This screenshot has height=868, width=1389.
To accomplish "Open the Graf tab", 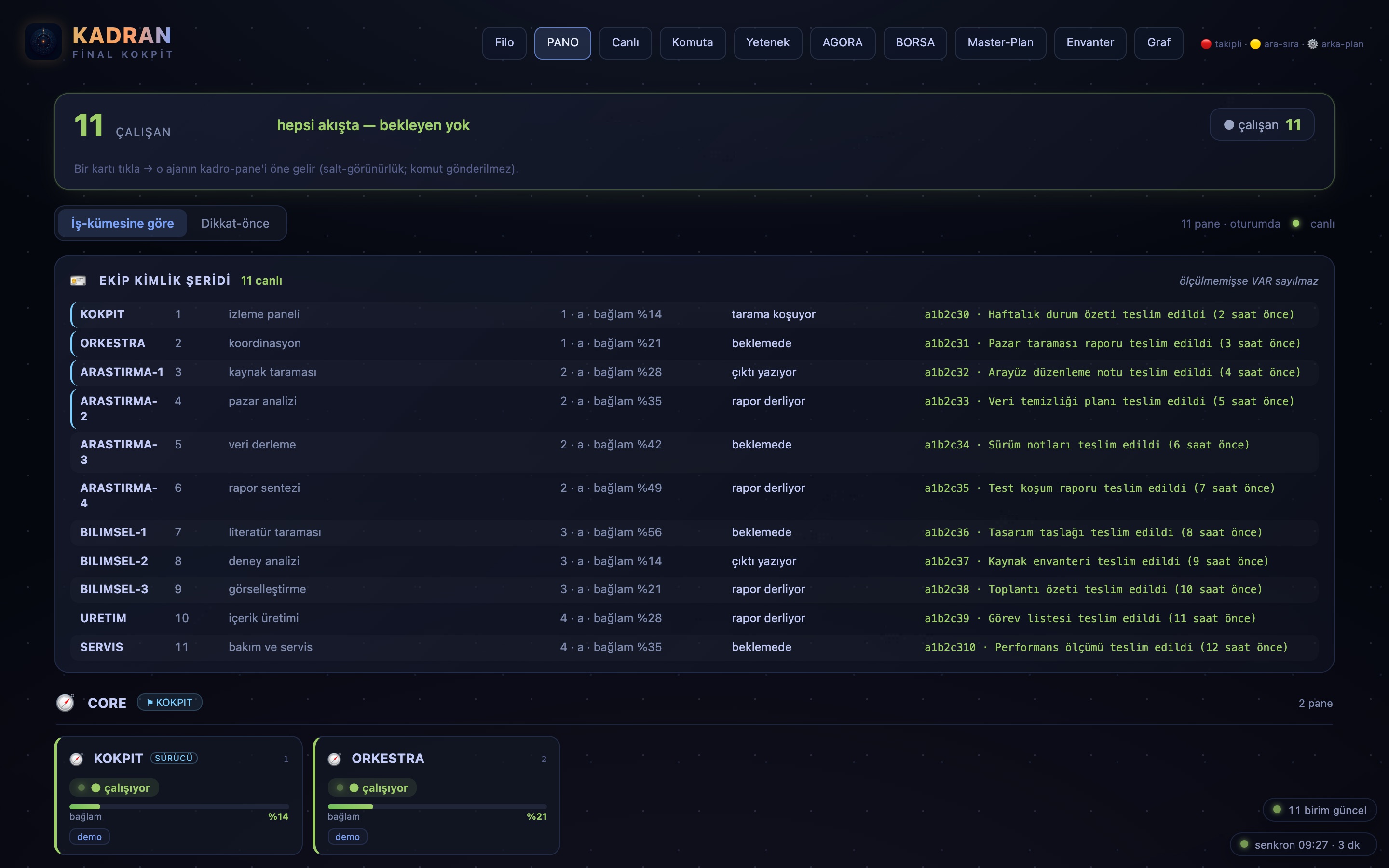I will 1158,43.
